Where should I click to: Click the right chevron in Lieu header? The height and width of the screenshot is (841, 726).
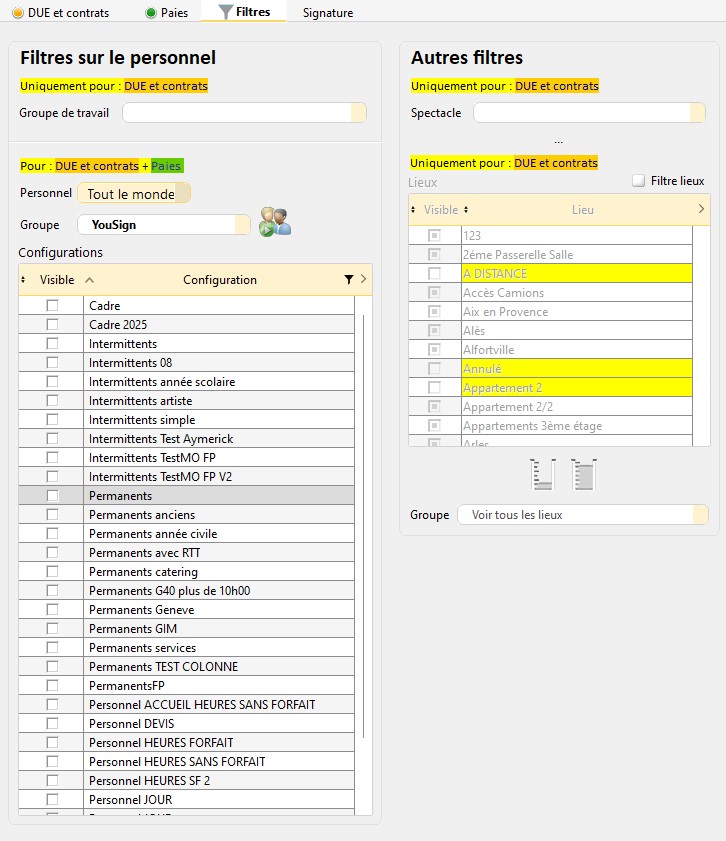(701, 210)
